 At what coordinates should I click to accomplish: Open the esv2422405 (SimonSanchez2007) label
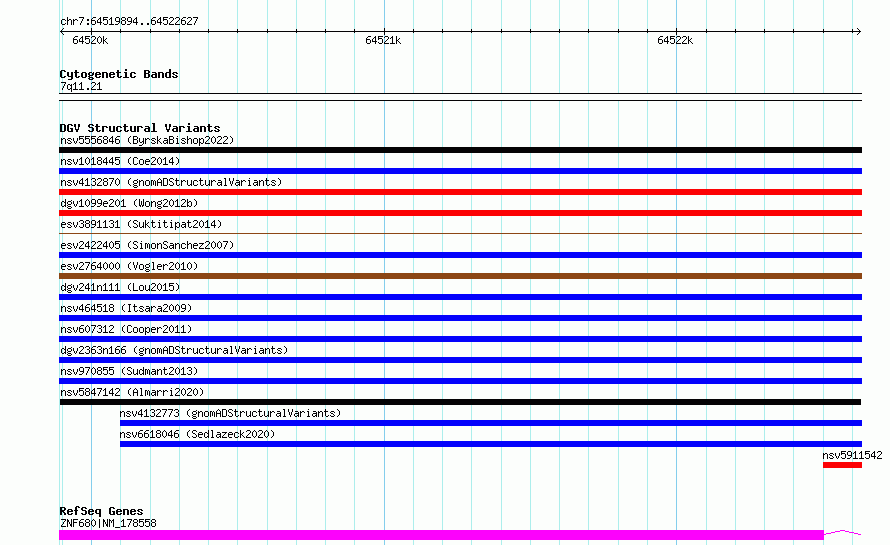coord(147,245)
